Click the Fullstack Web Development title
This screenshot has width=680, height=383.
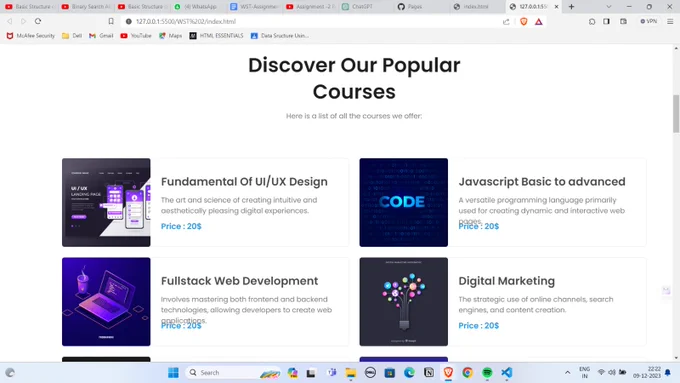point(239,281)
